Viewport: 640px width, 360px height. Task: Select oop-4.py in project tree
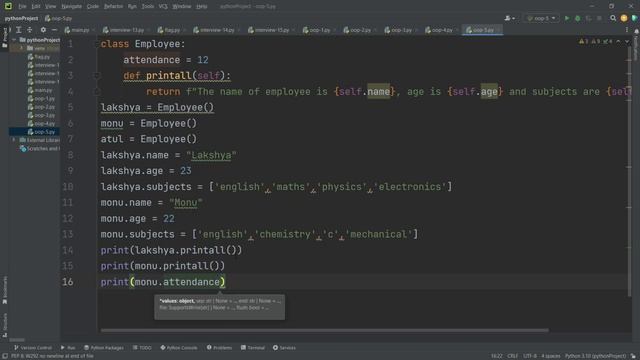point(44,123)
